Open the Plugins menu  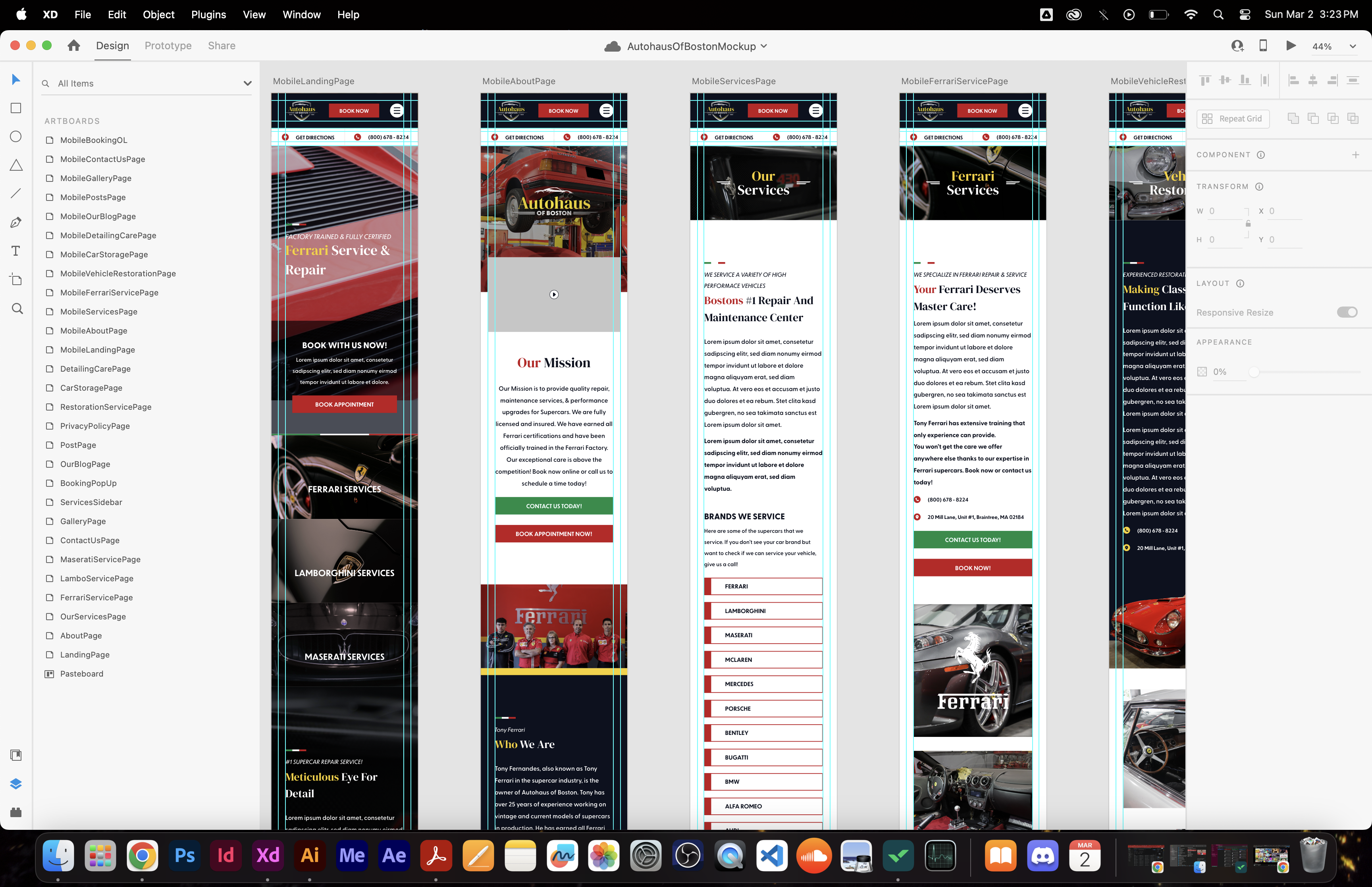click(x=208, y=14)
